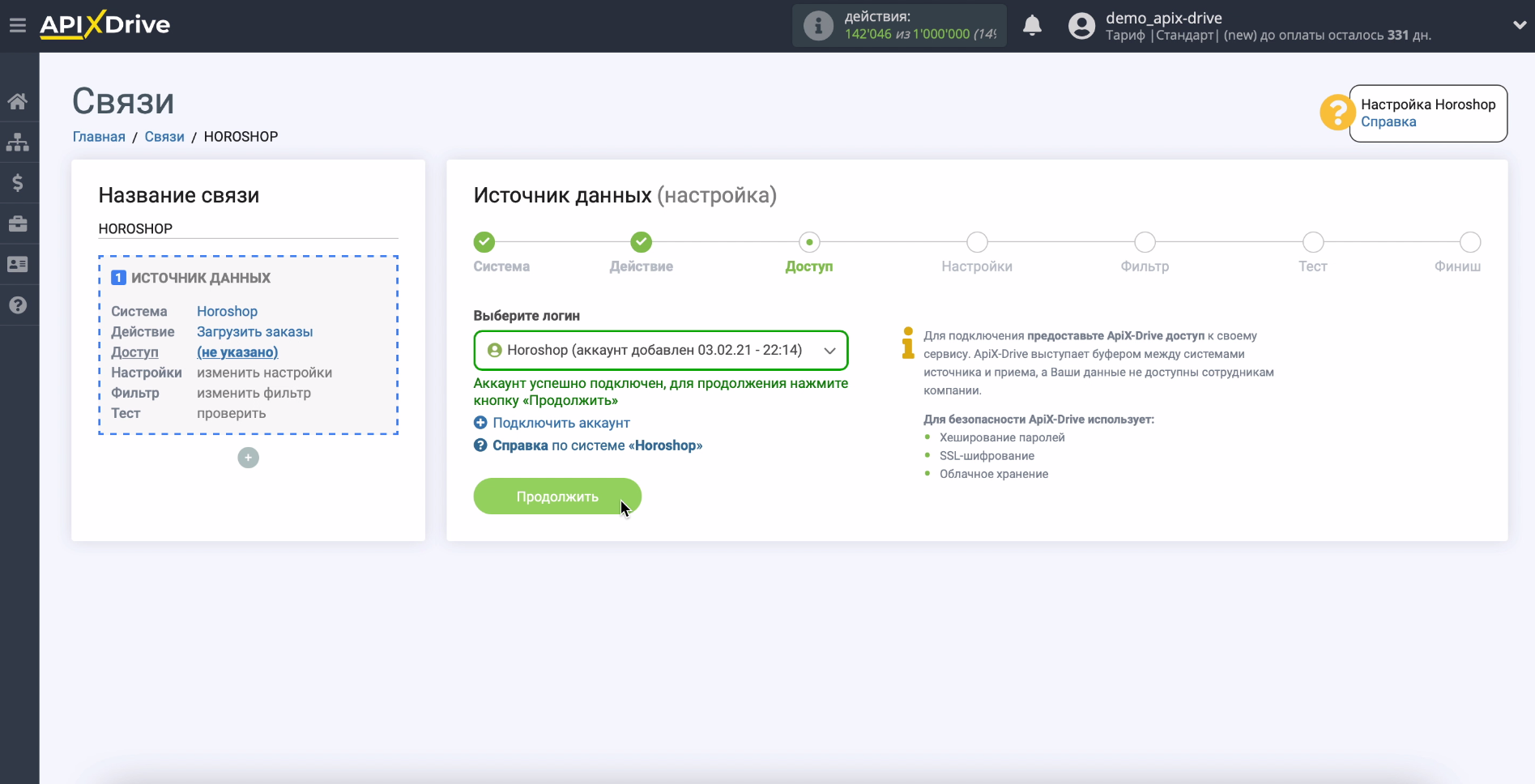Click проверить text in source block
The height and width of the screenshot is (784, 1535).
(x=231, y=413)
